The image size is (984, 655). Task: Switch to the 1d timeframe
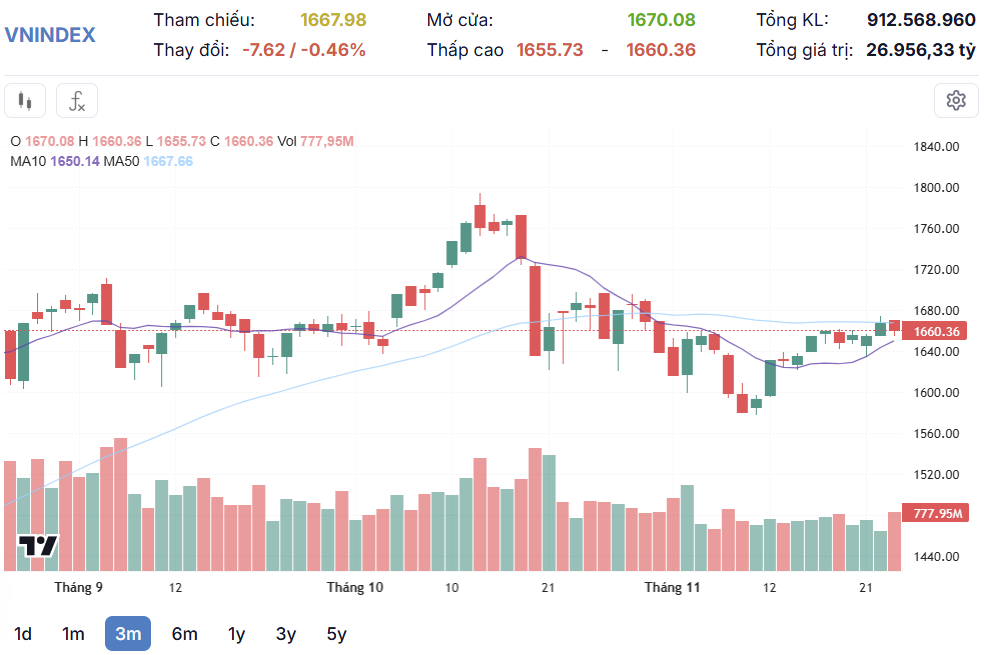23,633
